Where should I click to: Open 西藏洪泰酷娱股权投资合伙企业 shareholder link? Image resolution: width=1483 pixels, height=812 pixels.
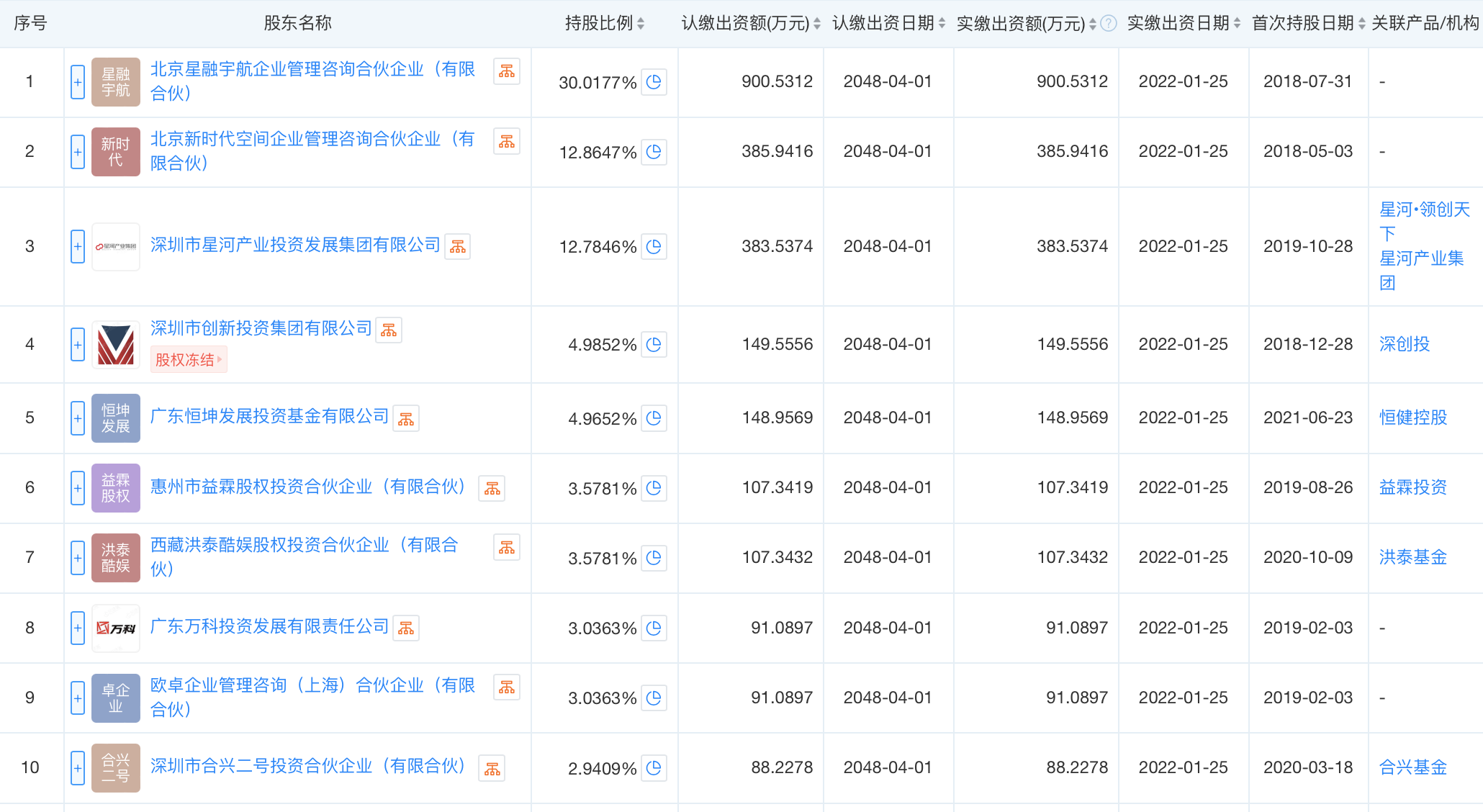304,545
